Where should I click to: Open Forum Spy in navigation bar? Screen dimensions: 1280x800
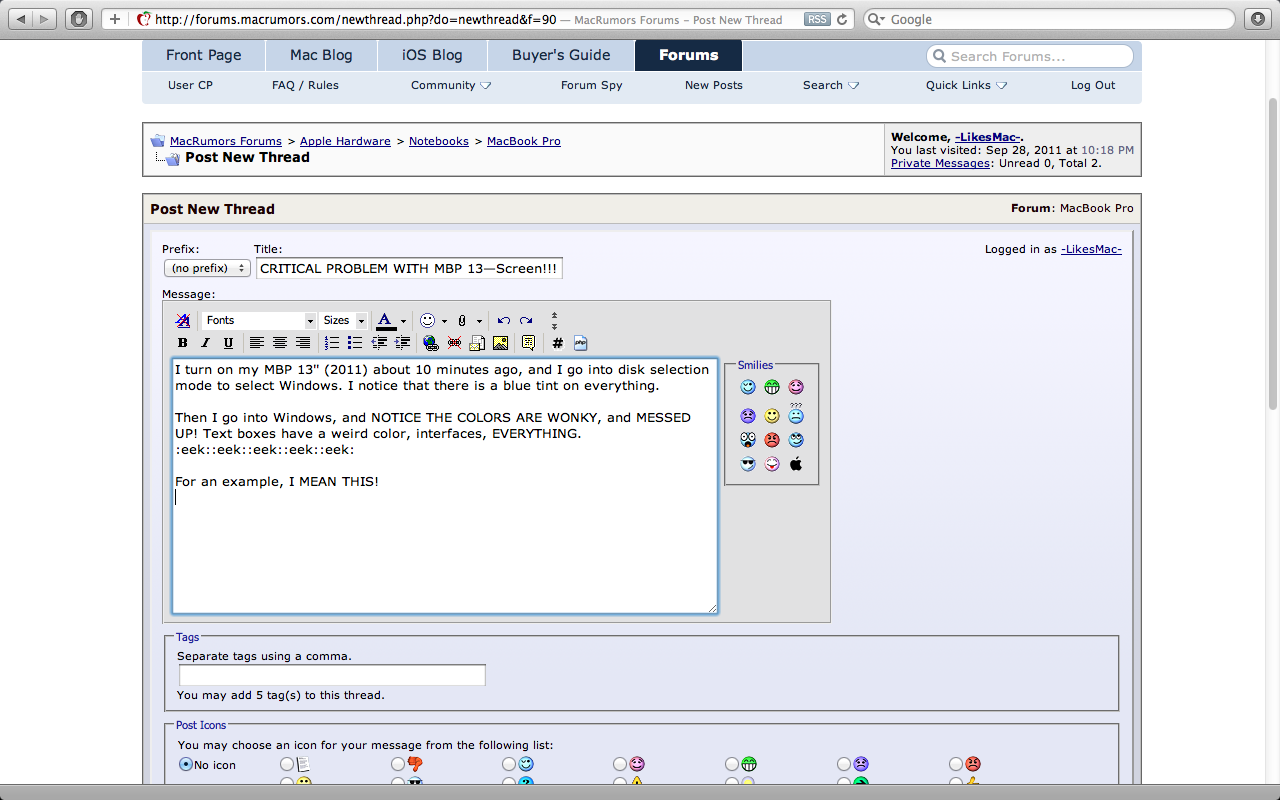pos(591,85)
